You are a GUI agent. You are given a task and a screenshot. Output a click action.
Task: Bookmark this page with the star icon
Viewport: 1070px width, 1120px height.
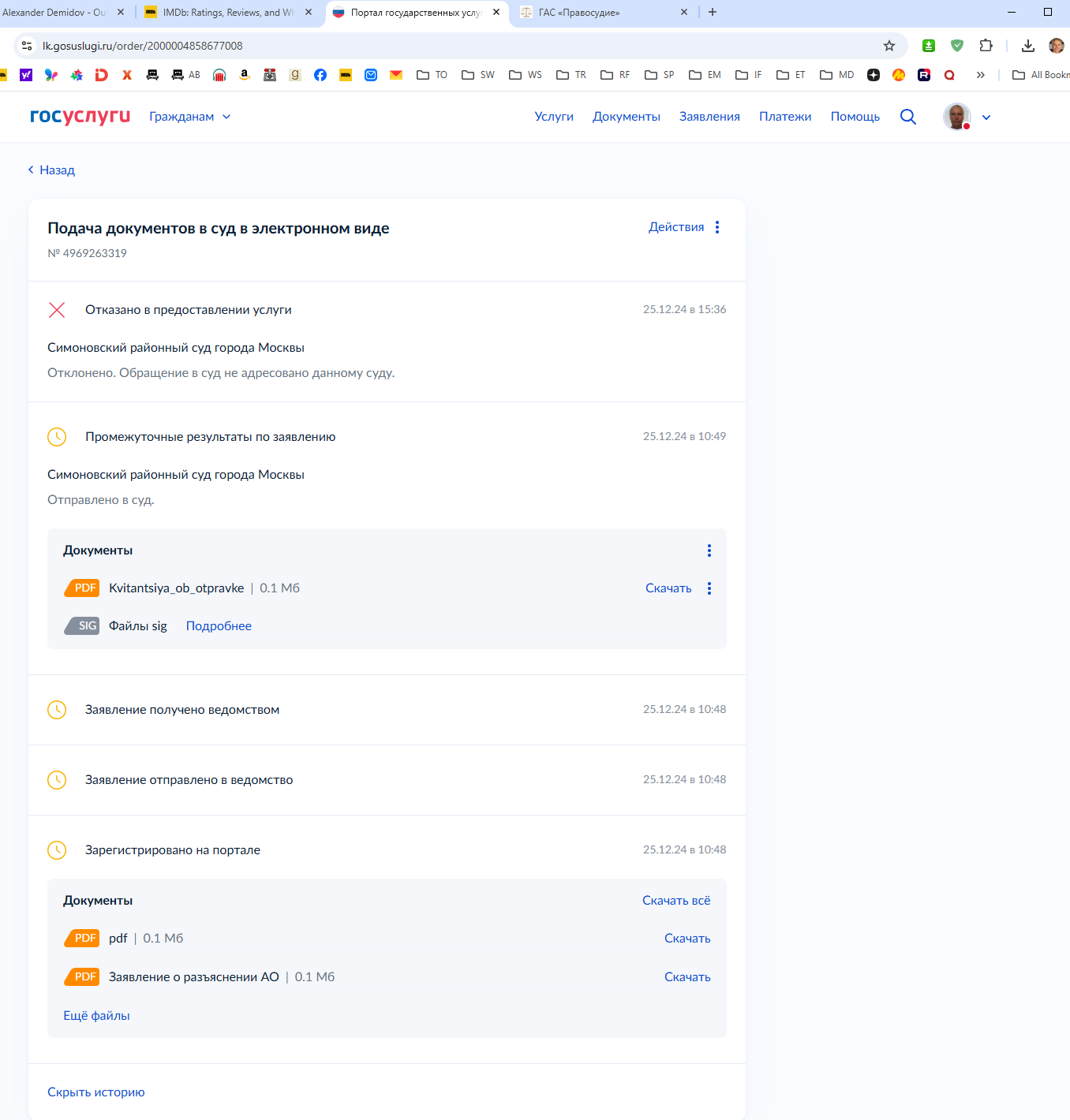[x=889, y=46]
